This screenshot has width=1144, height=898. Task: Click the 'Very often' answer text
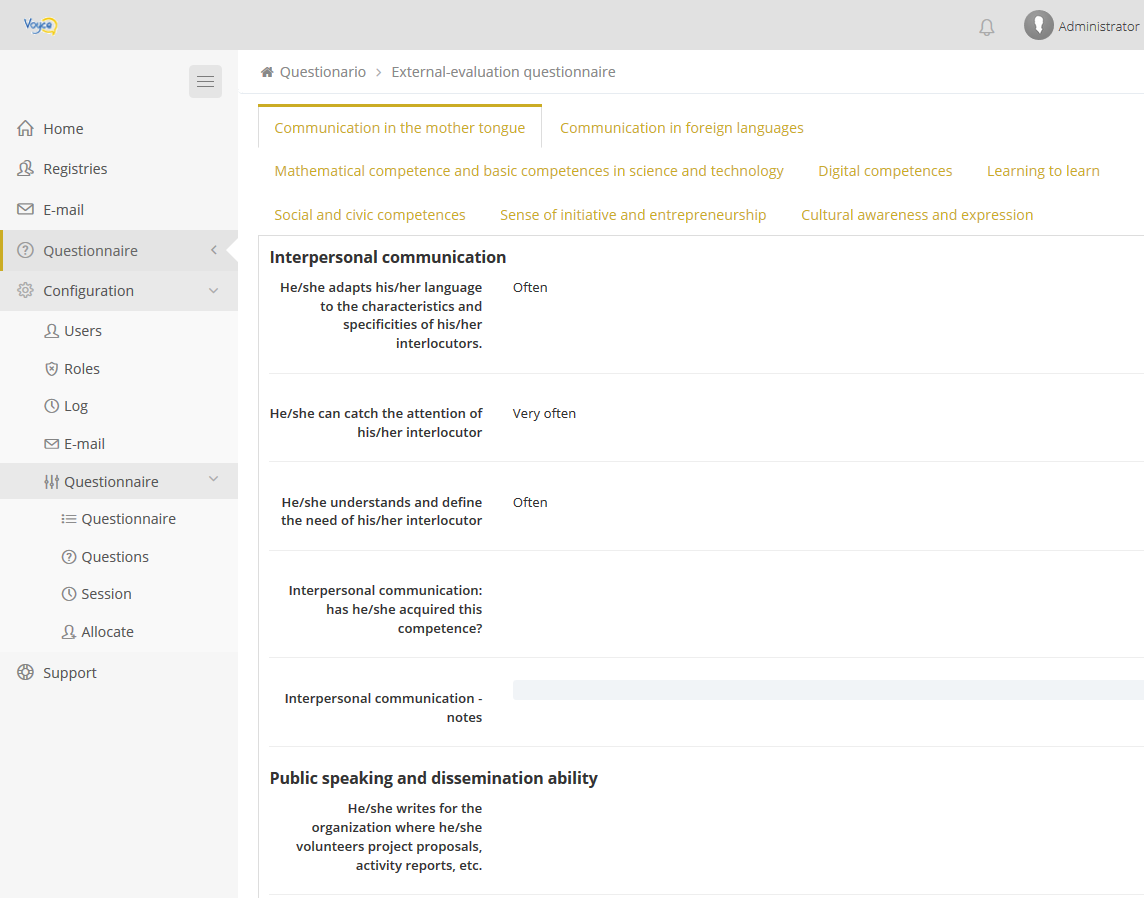[x=544, y=413]
